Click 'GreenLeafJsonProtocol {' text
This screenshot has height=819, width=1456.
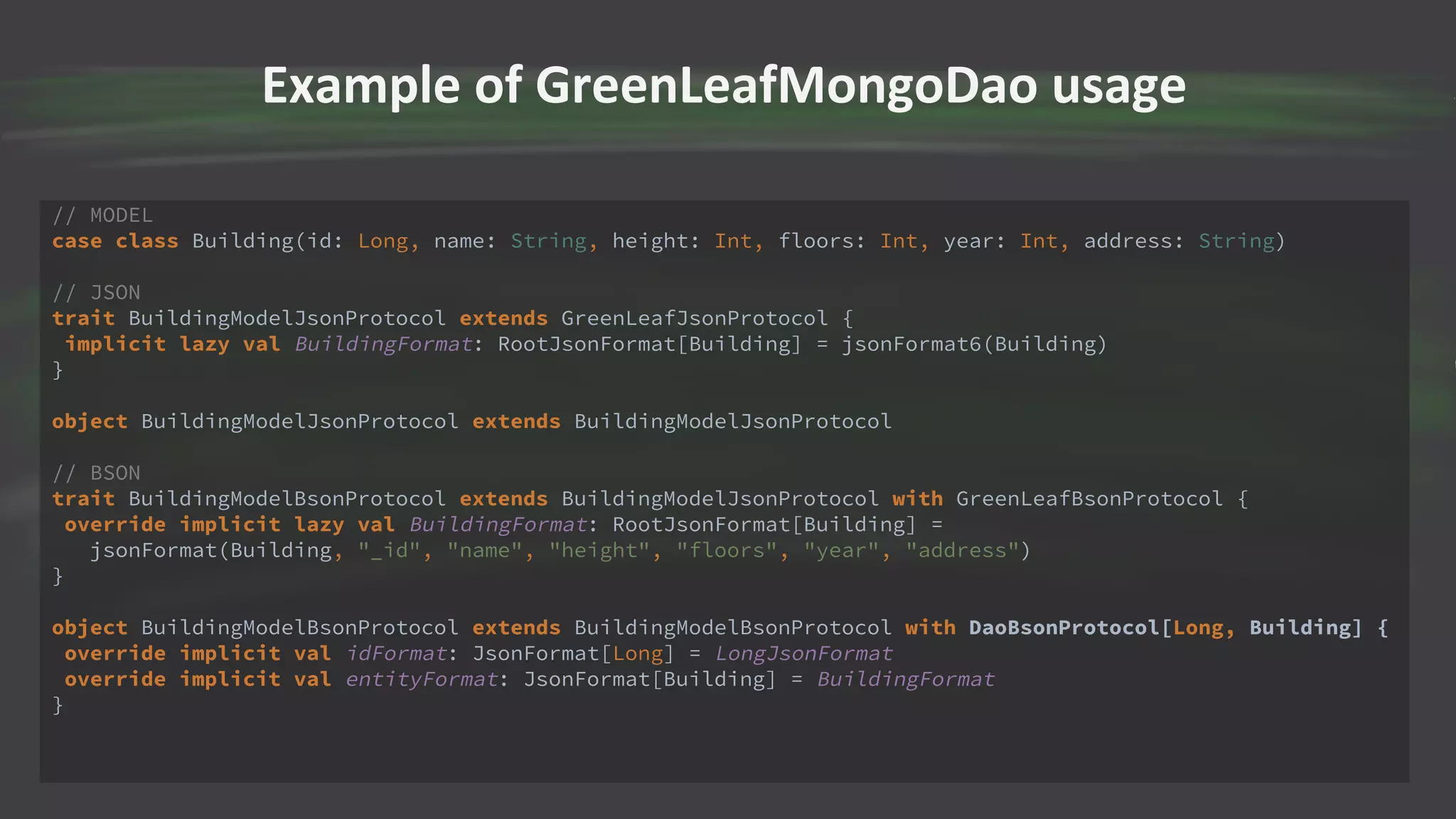coord(707,318)
